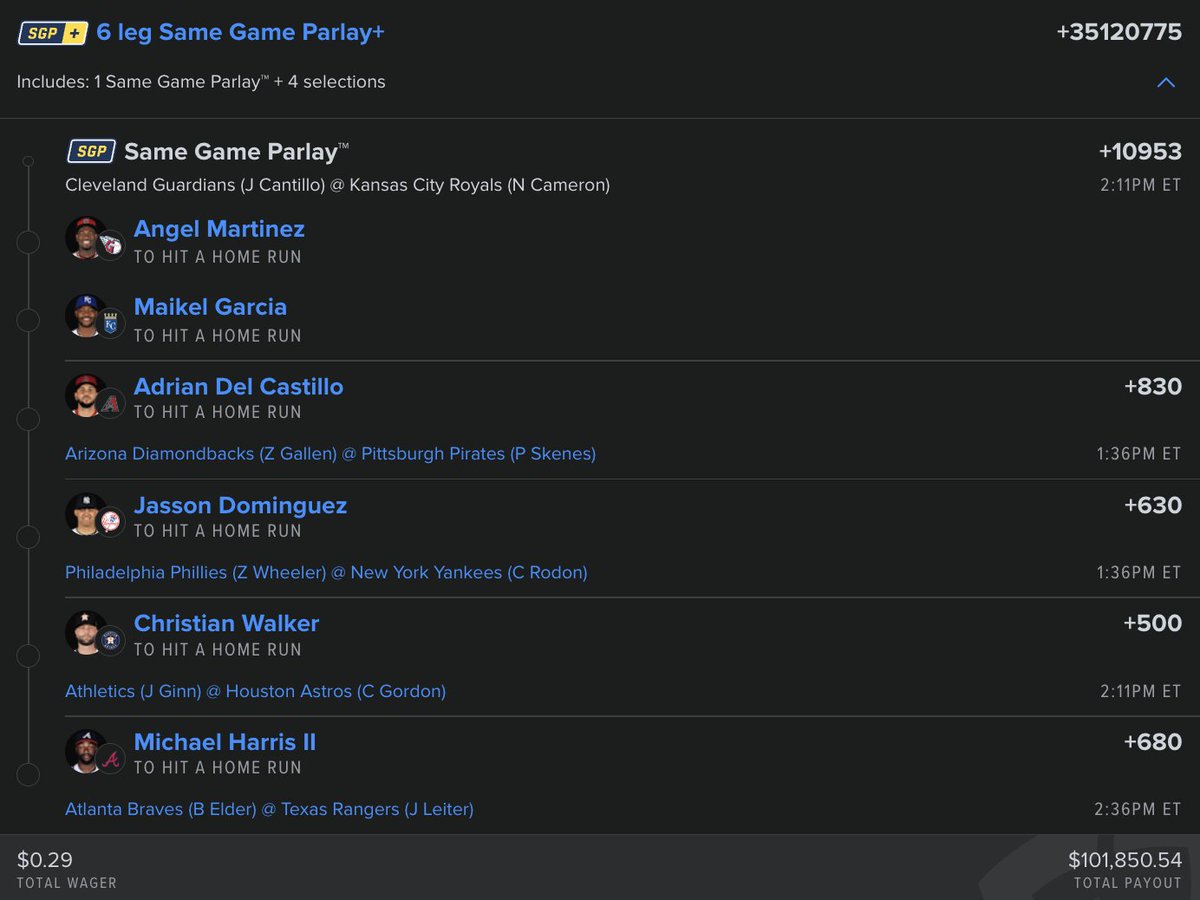Click Jasson Dominguez player headshot
This screenshot has width=1200, height=900.
point(86,513)
